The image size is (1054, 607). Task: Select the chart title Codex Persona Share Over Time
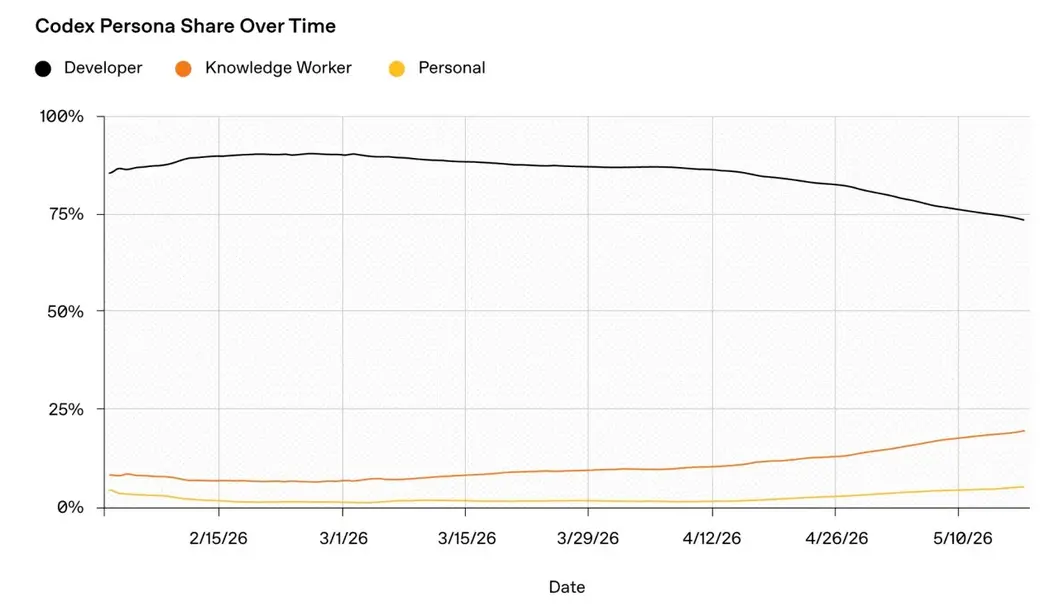pyautogui.click(x=186, y=26)
